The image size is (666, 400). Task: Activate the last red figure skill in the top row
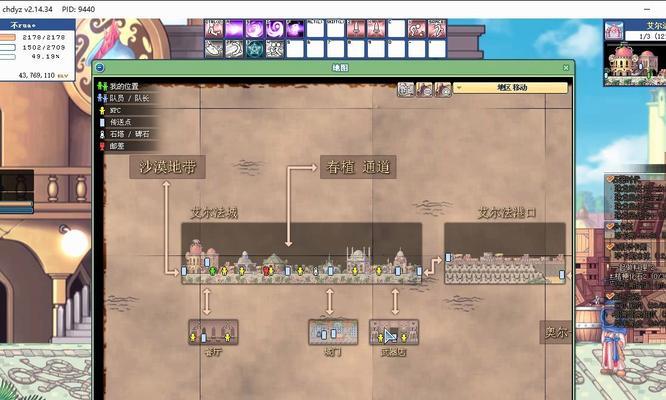point(437,29)
